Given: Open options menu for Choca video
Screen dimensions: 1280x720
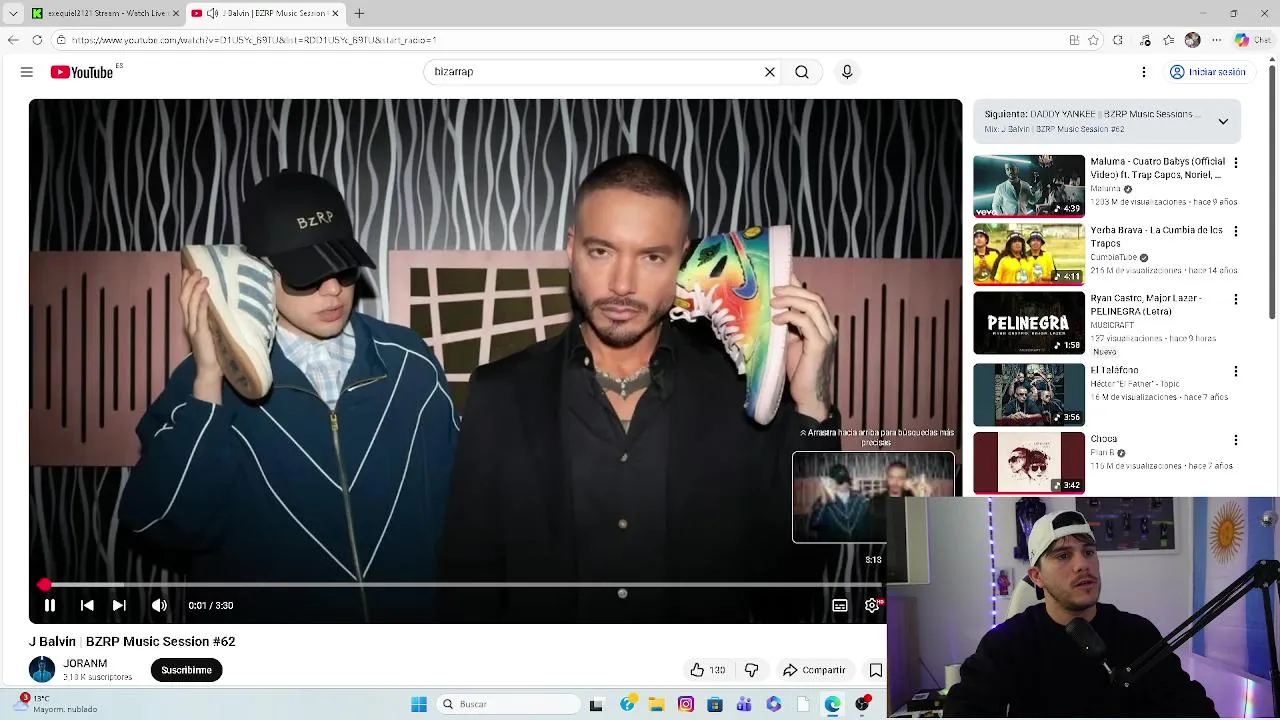Looking at the screenshot, I should pos(1236,440).
